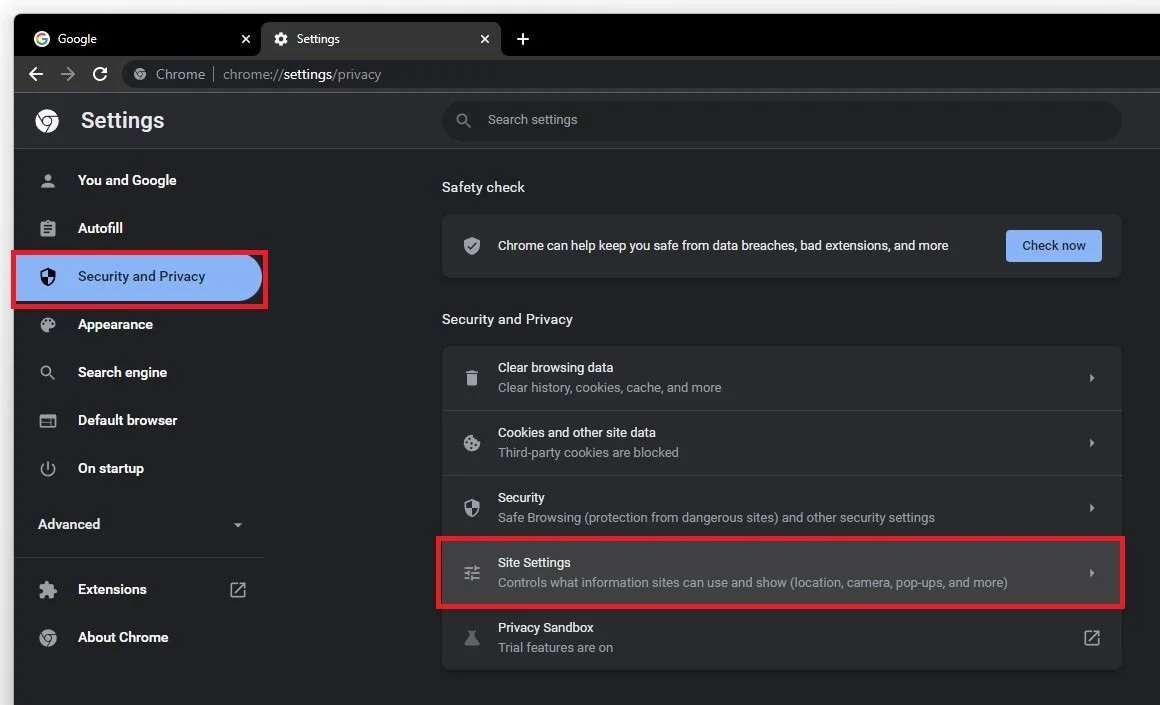The width and height of the screenshot is (1160, 705).
Task: Click the puzzle piece Extensions icon
Action: (x=48, y=590)
